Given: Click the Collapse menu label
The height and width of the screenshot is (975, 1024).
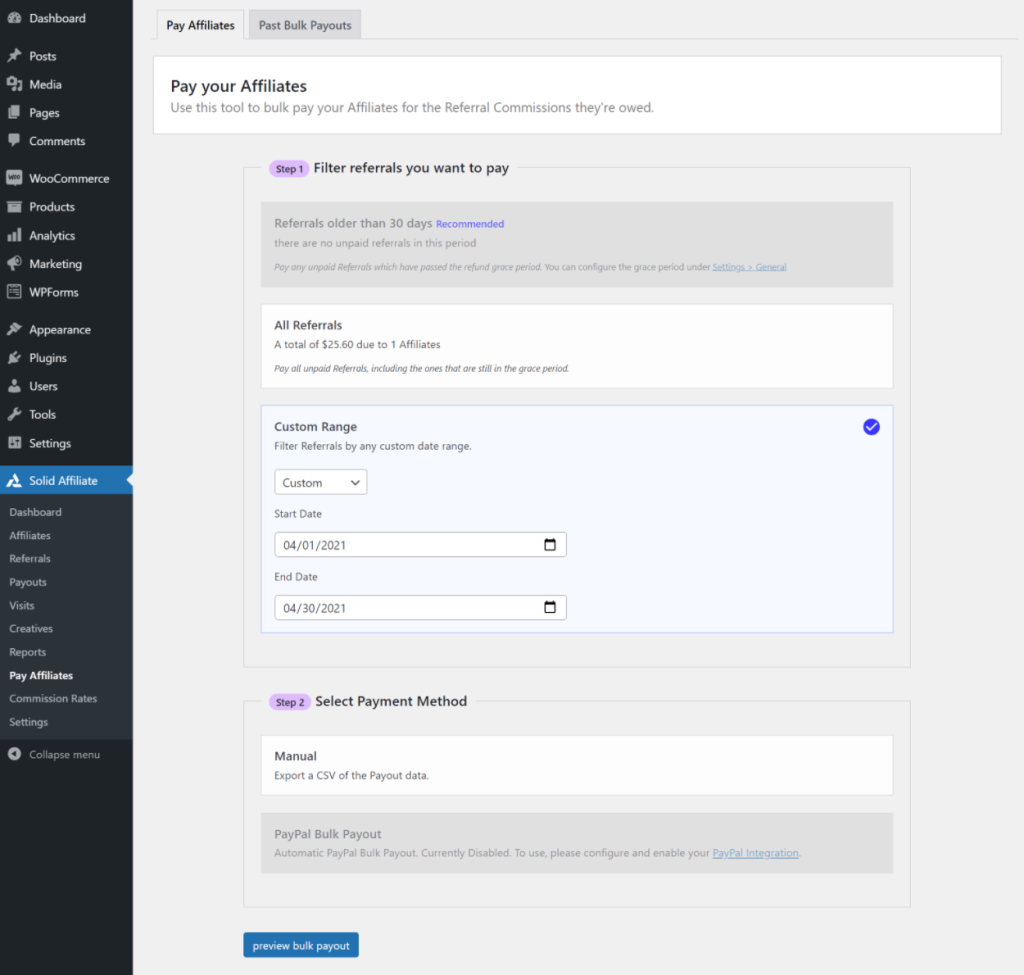Looking at the screenshot, I should (x=65, y=754).
